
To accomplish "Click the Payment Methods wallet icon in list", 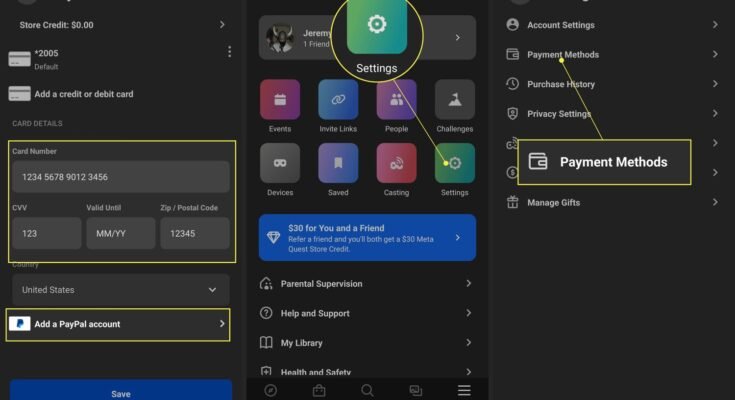I will pos(512,54).
